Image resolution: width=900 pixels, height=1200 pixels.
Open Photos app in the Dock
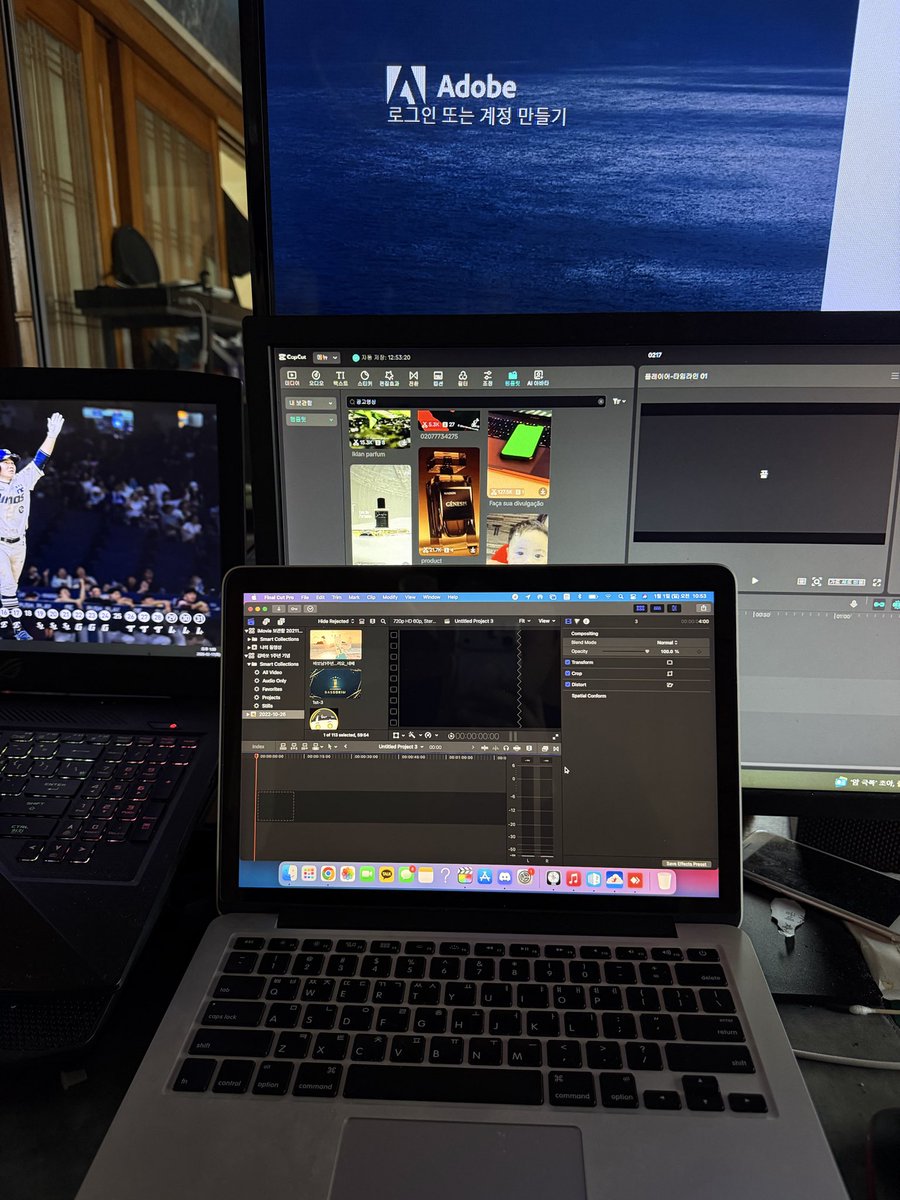pos(347,874)
